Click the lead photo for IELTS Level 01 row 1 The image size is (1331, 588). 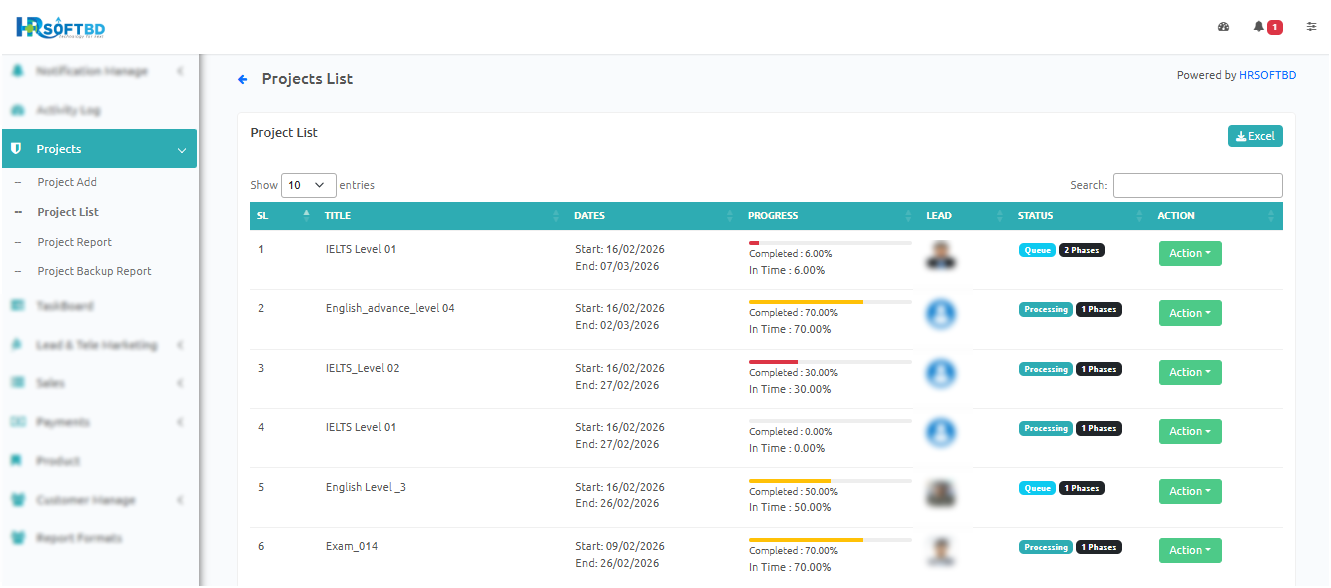(x=939, y=255)
